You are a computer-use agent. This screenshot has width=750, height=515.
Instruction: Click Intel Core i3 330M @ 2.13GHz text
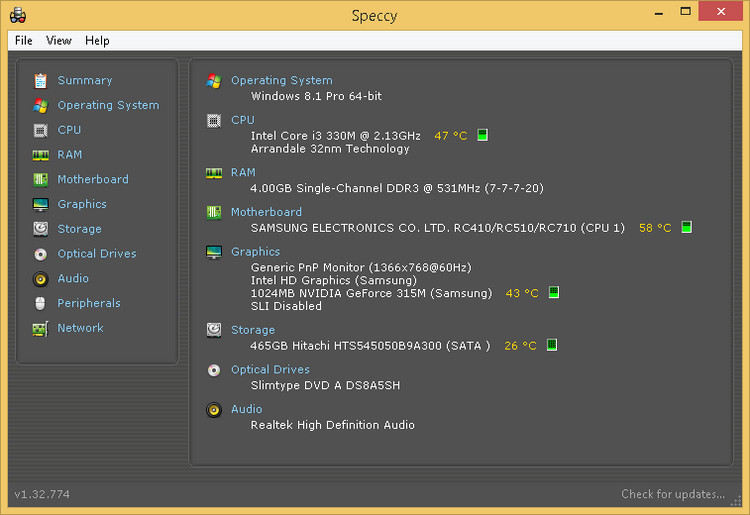pyautogui.click(x=335, y=136)
